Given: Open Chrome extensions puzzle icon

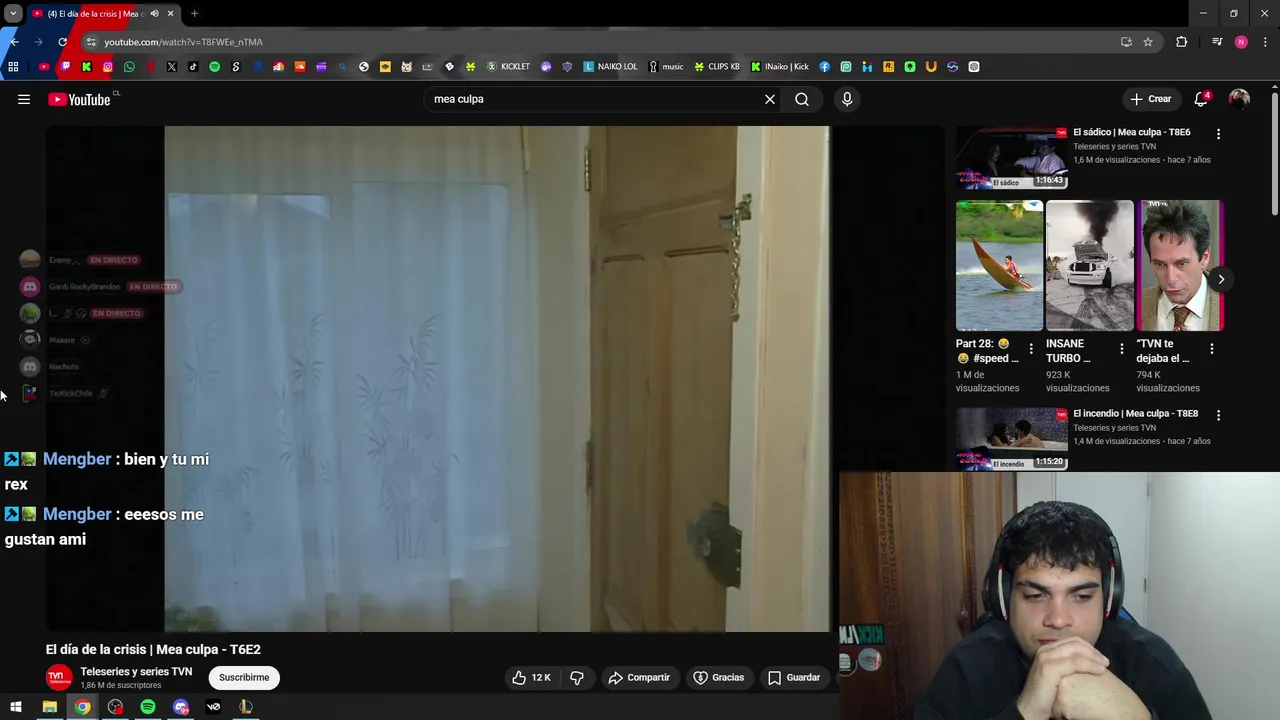Looking at the screenshot, I should coord(1182,42).
